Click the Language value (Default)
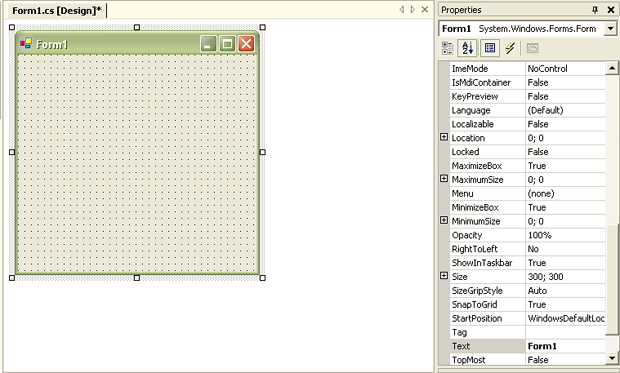 (545, 110)
